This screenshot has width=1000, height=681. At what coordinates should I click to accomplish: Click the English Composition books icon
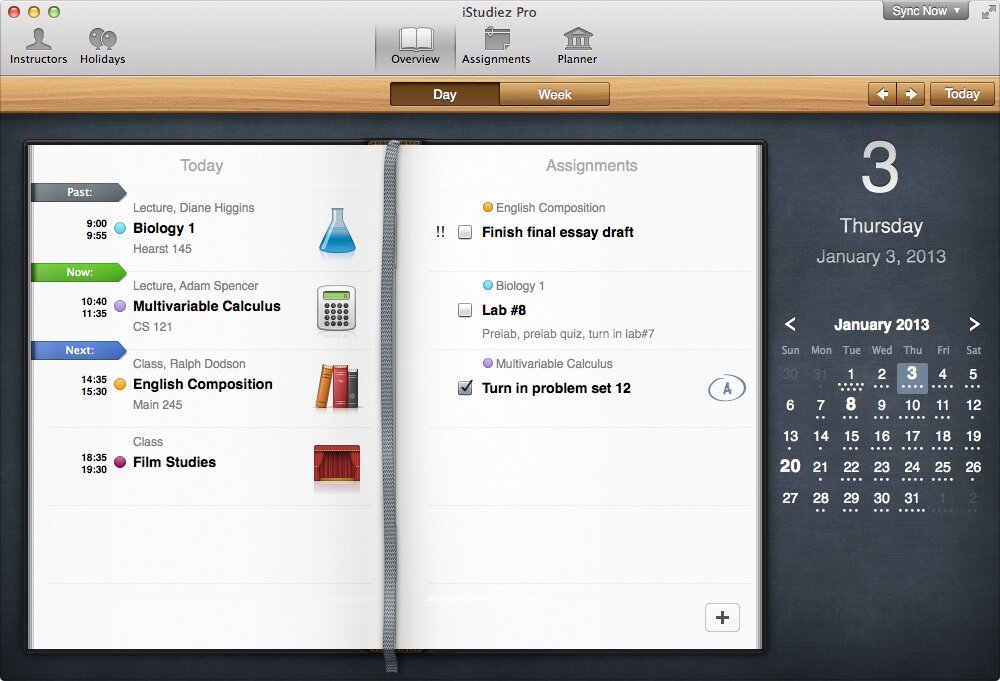pyautogui.click(x=337, y=386)
